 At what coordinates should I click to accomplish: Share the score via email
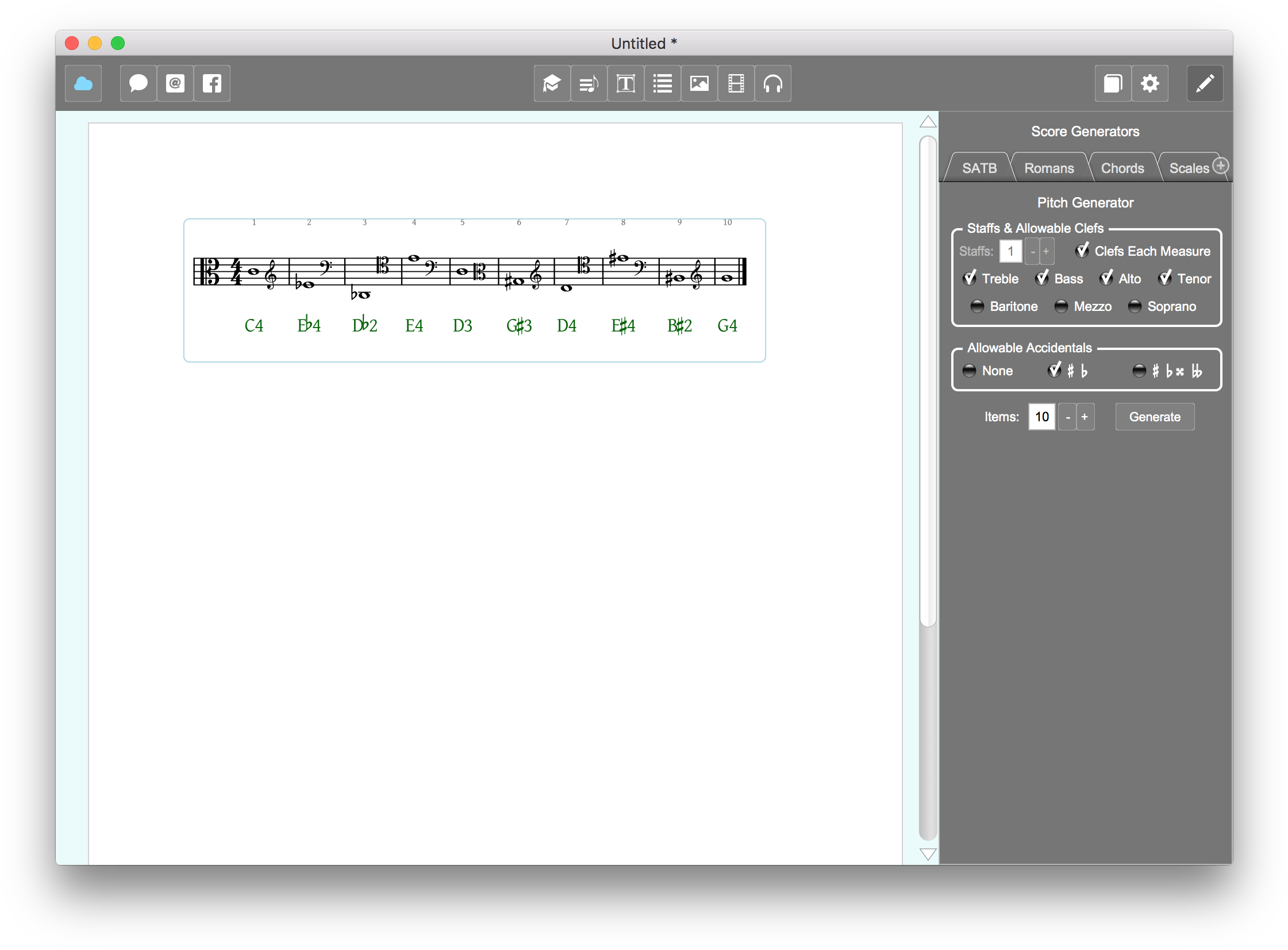click(175, 83)
